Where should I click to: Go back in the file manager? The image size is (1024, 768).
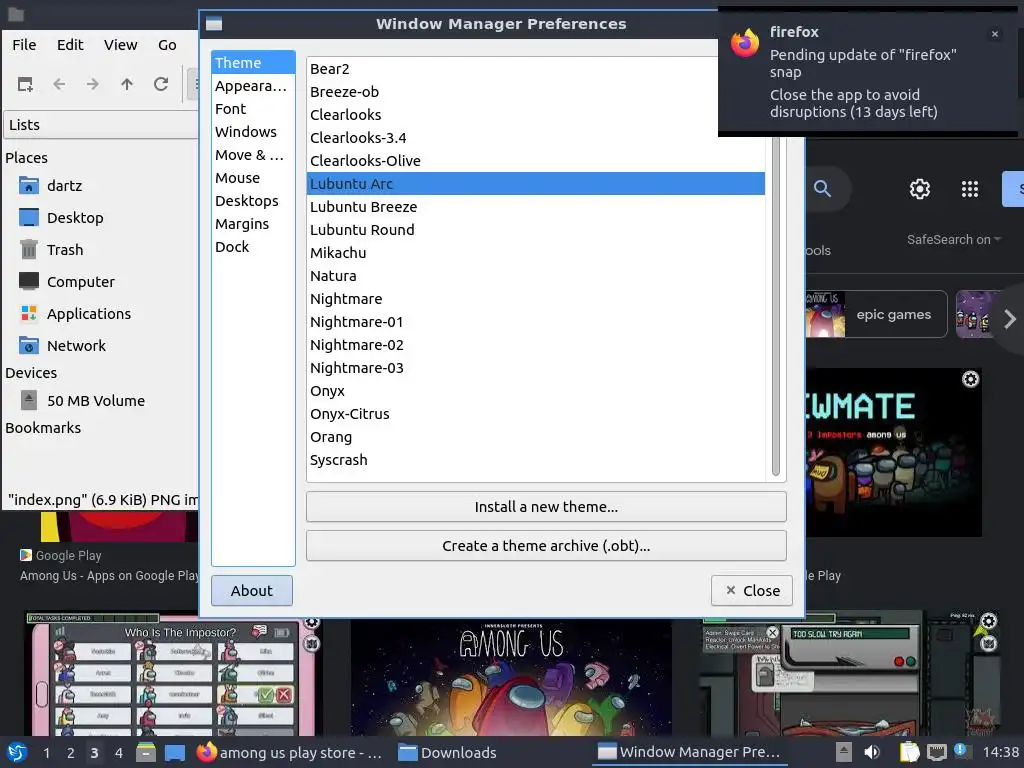59,84
